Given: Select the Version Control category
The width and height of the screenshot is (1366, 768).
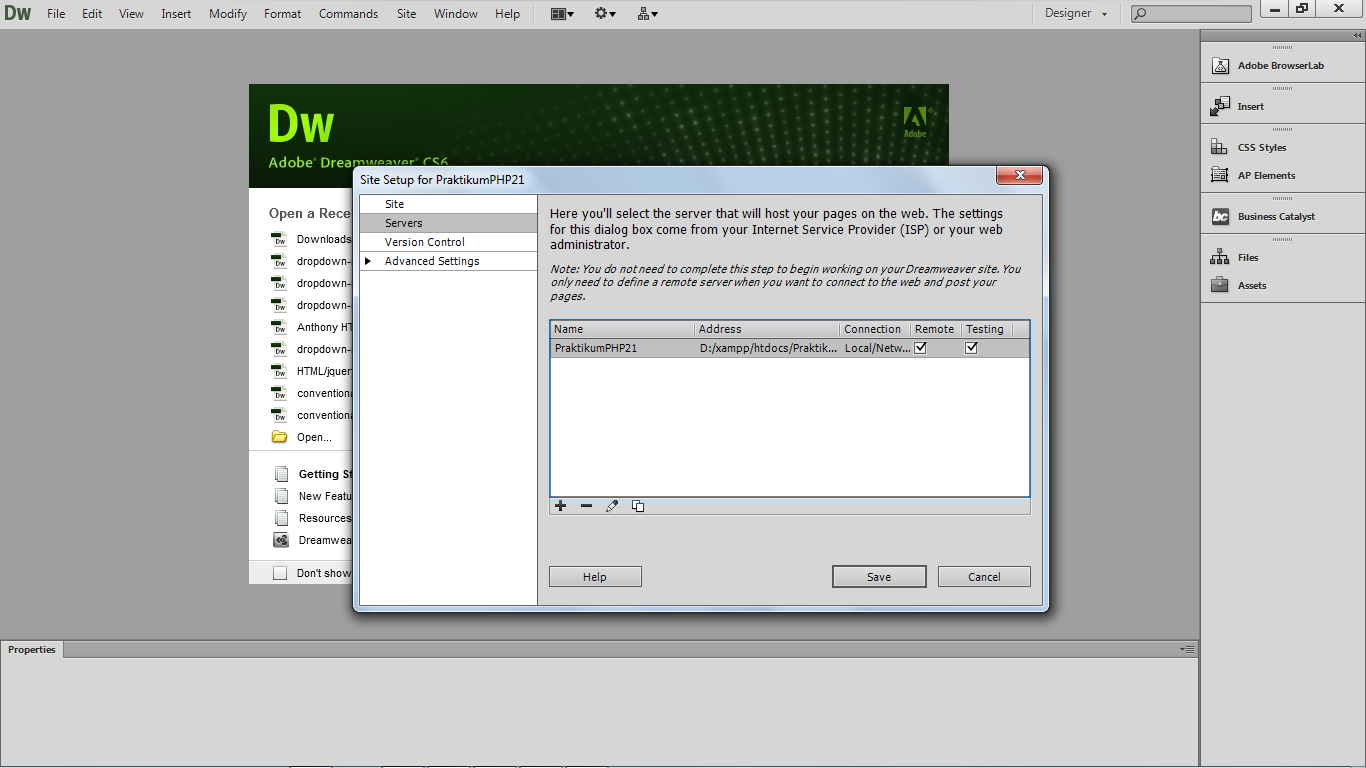Looking at the screenshot, I should [x=448, y=242].
